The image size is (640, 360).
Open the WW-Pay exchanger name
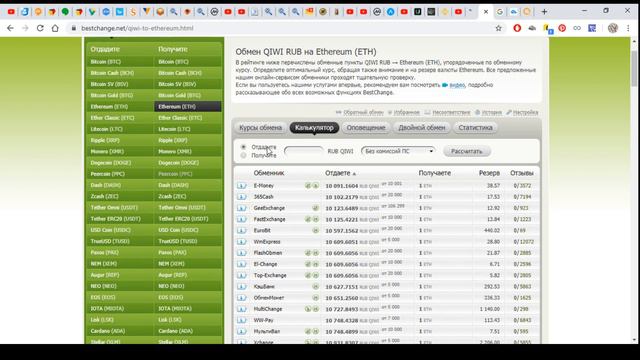click(264, 320)
